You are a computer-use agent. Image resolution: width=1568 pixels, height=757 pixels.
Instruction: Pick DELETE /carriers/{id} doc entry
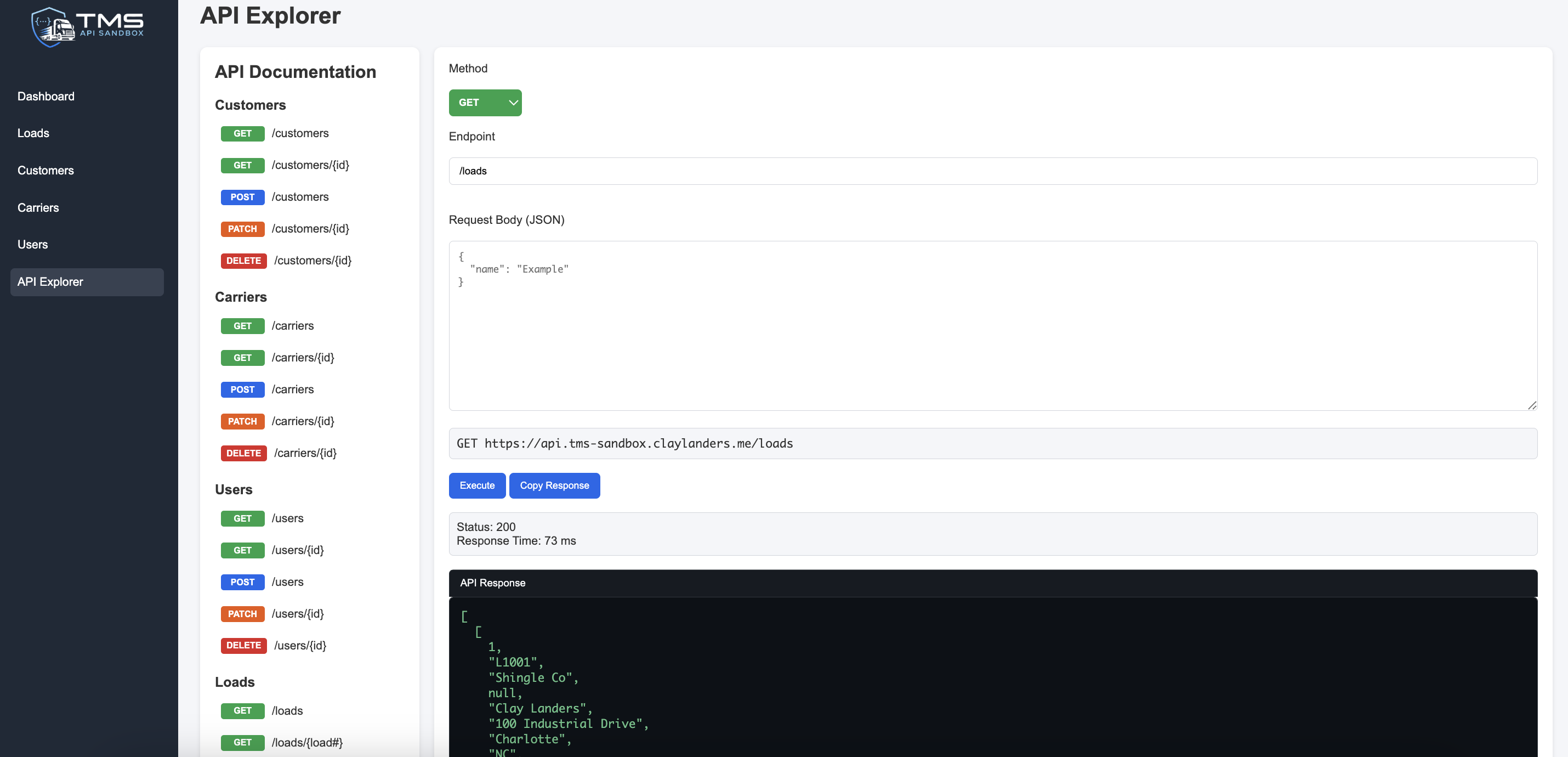tap(279, 453)
